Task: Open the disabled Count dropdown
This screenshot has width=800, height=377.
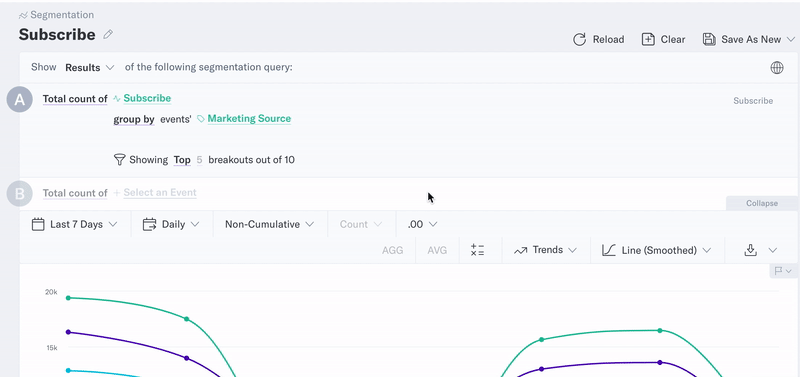Action: point(361,224)
